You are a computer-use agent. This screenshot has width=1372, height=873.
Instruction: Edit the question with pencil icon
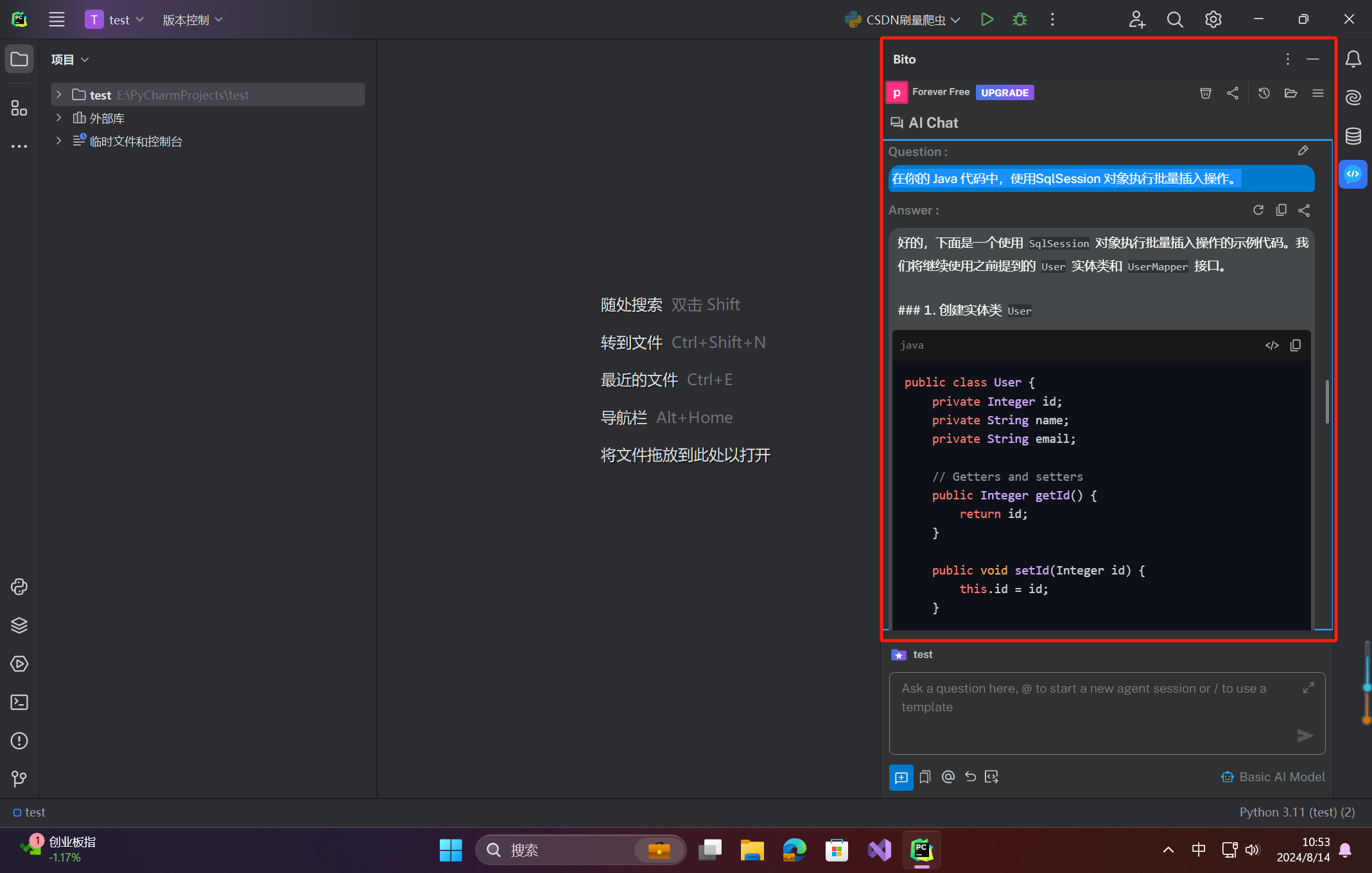click(1303, 151)
